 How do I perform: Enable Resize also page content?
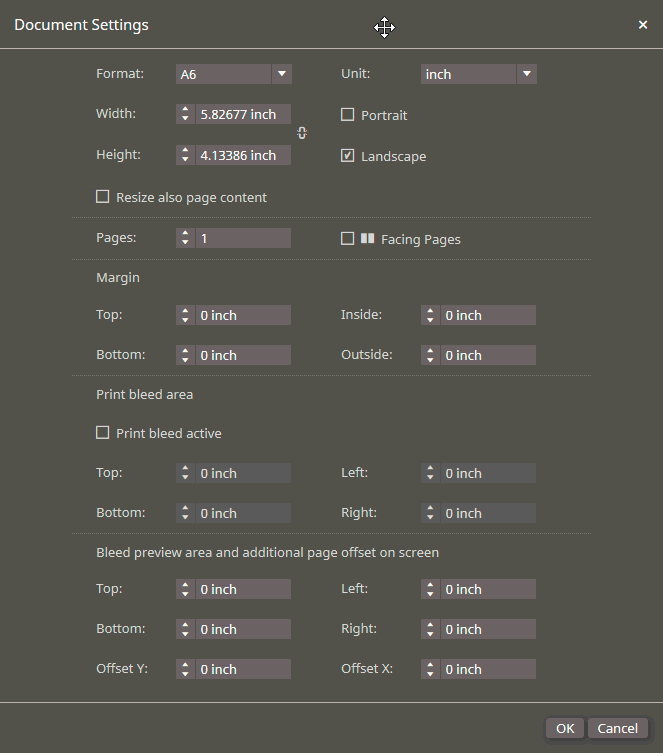tap(103, 197)
